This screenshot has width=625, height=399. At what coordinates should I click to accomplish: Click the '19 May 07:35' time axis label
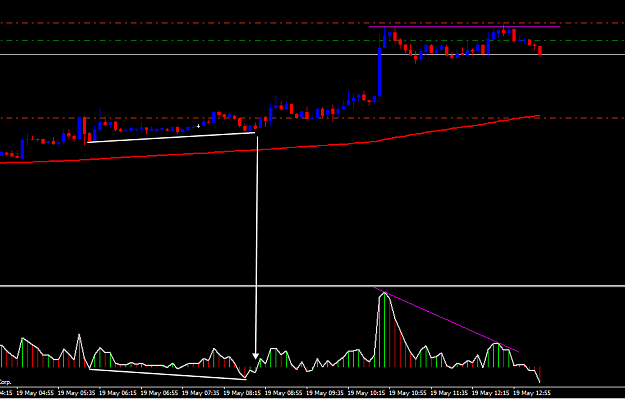coord(200,393)
